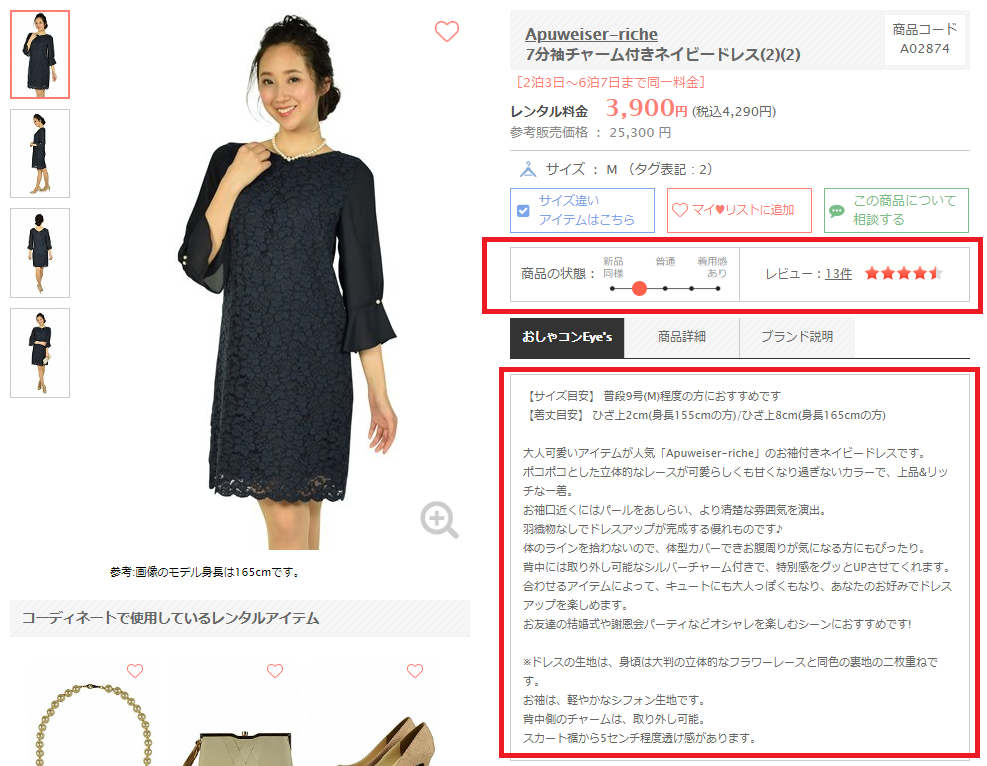Click the green speech bubble consultation icon
Image resolution: width=987 pixels, height=766 pixels.
pos(837,211)
